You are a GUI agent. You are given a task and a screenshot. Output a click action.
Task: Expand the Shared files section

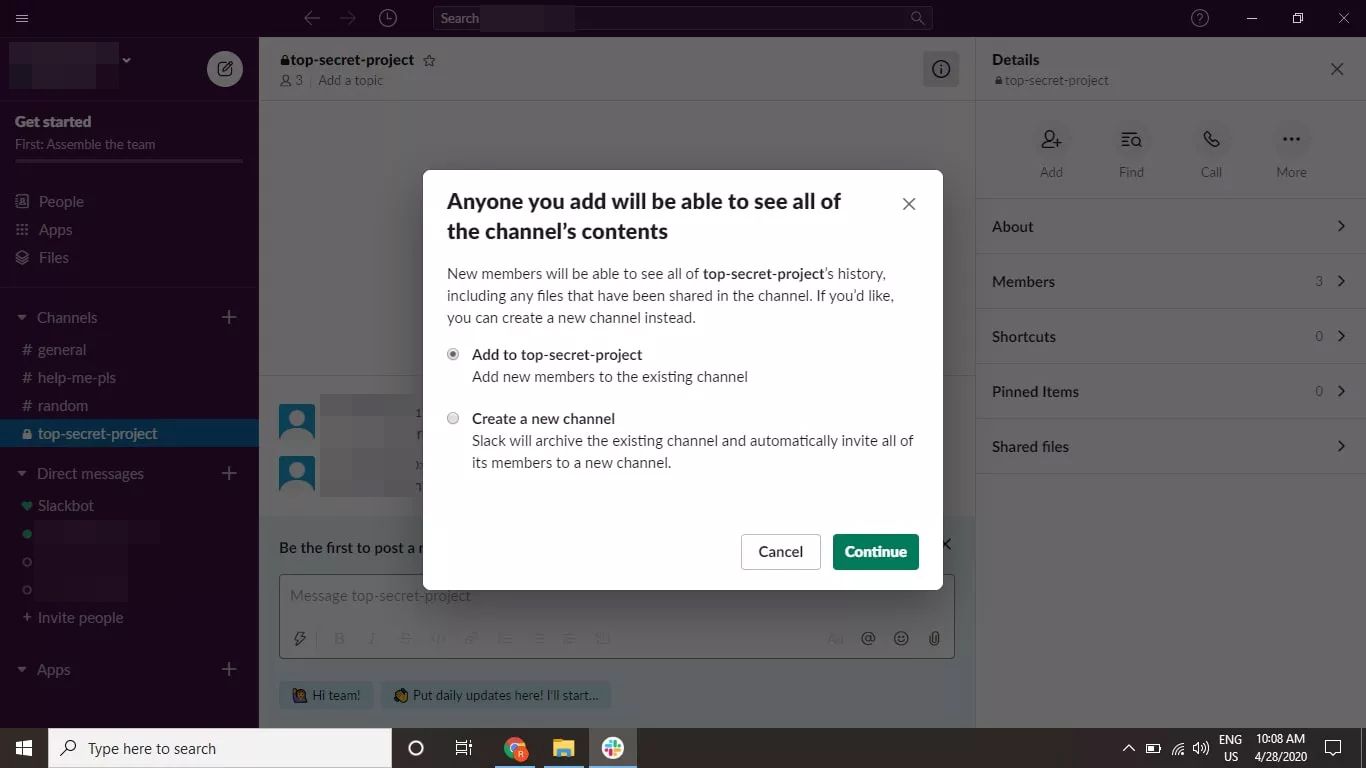click(1171, 446)
